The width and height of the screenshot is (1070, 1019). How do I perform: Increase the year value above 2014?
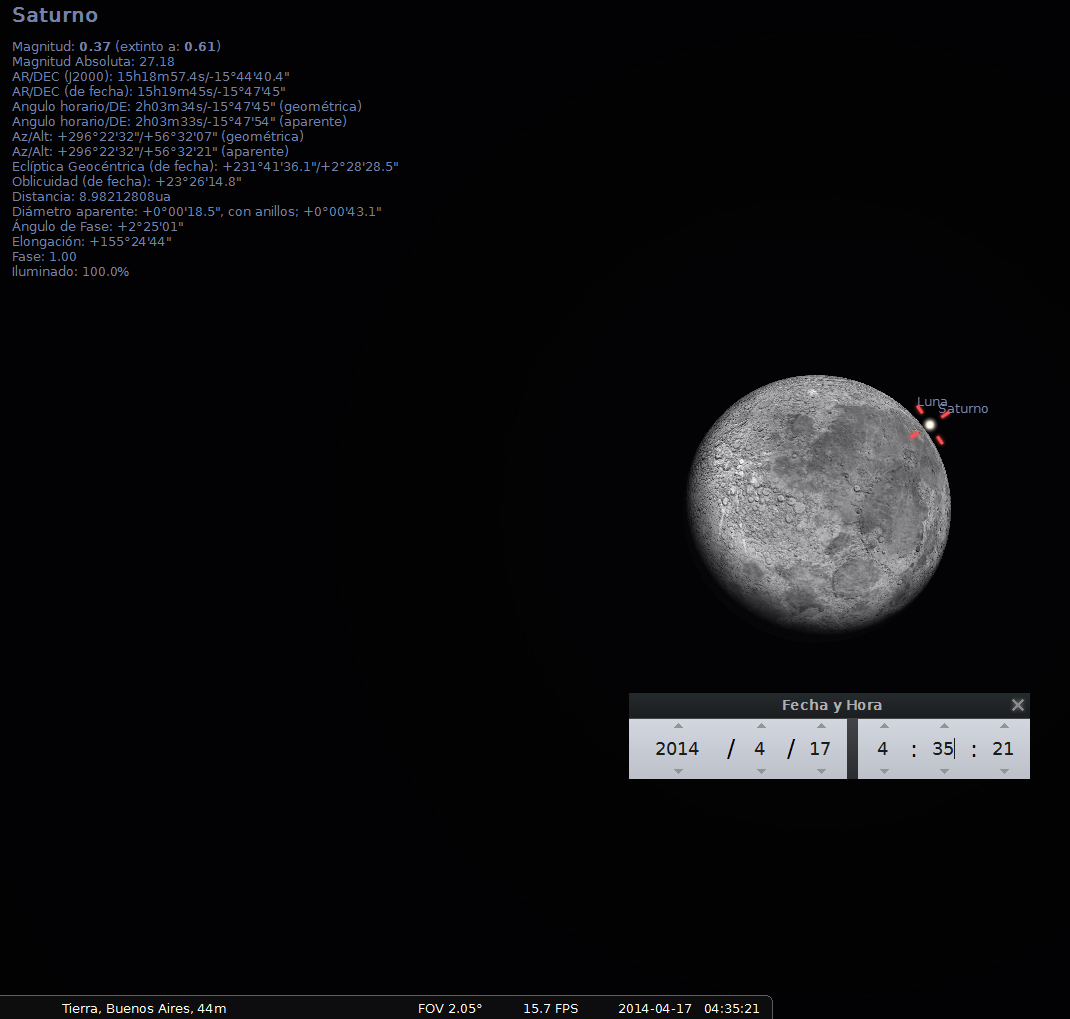[x=678, y=726]
